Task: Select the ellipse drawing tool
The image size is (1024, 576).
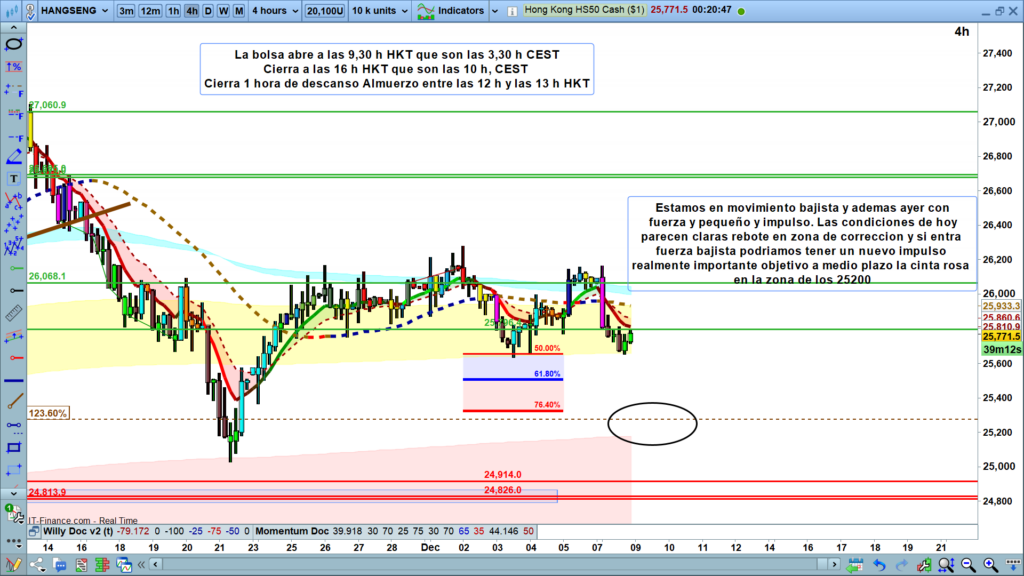Action: [x=14, y=47]
